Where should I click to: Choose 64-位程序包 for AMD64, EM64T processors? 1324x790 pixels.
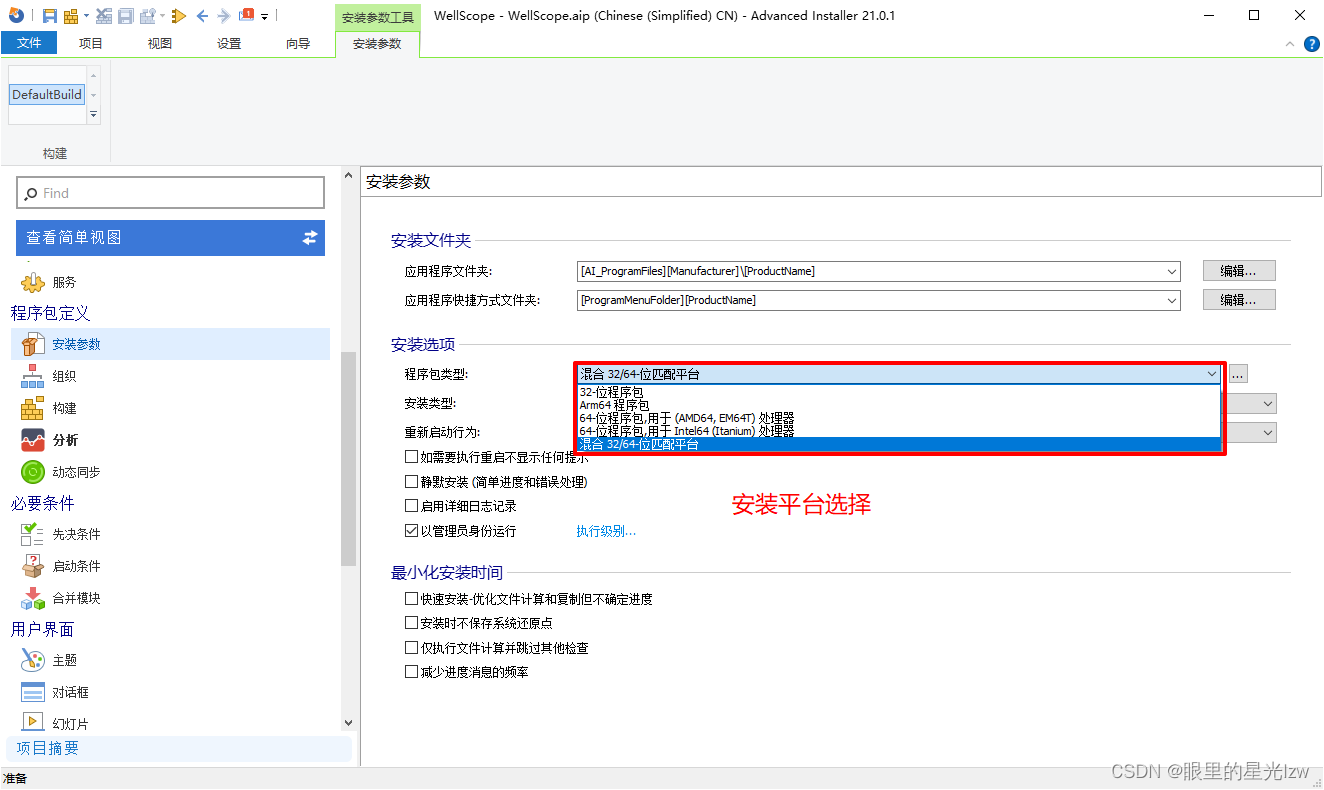coord(898,418)
